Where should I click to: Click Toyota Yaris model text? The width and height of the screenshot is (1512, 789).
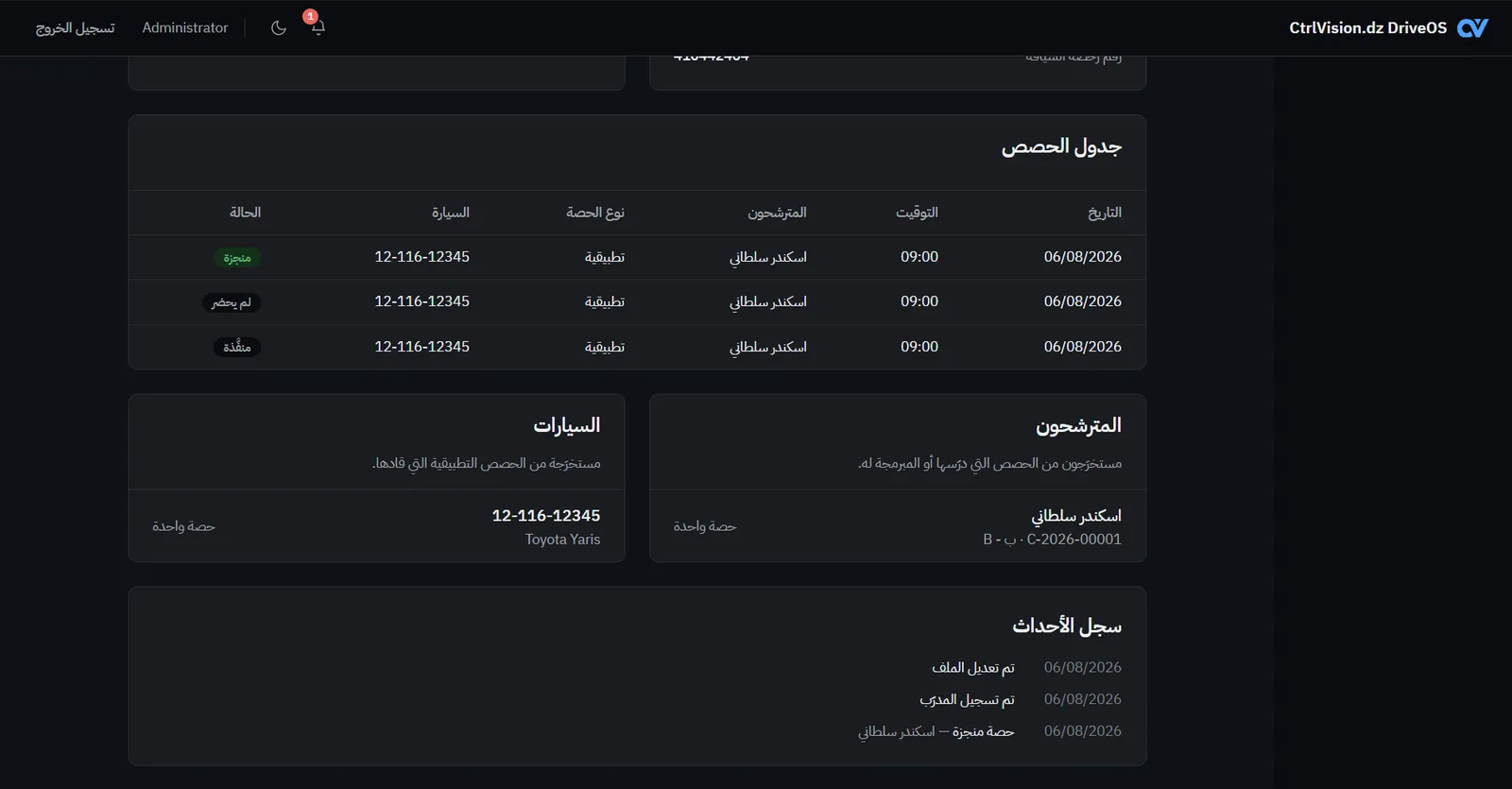tap(562, 540)
